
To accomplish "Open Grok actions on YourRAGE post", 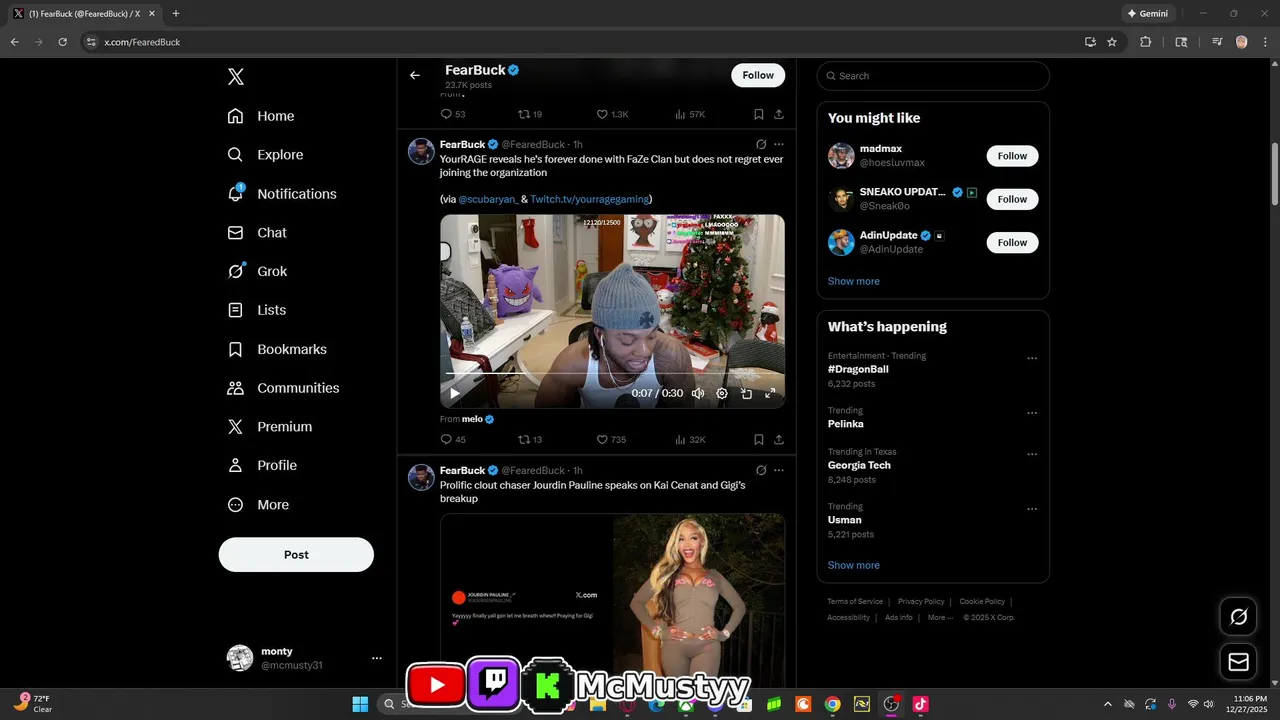I will click(x=761, y=144).
